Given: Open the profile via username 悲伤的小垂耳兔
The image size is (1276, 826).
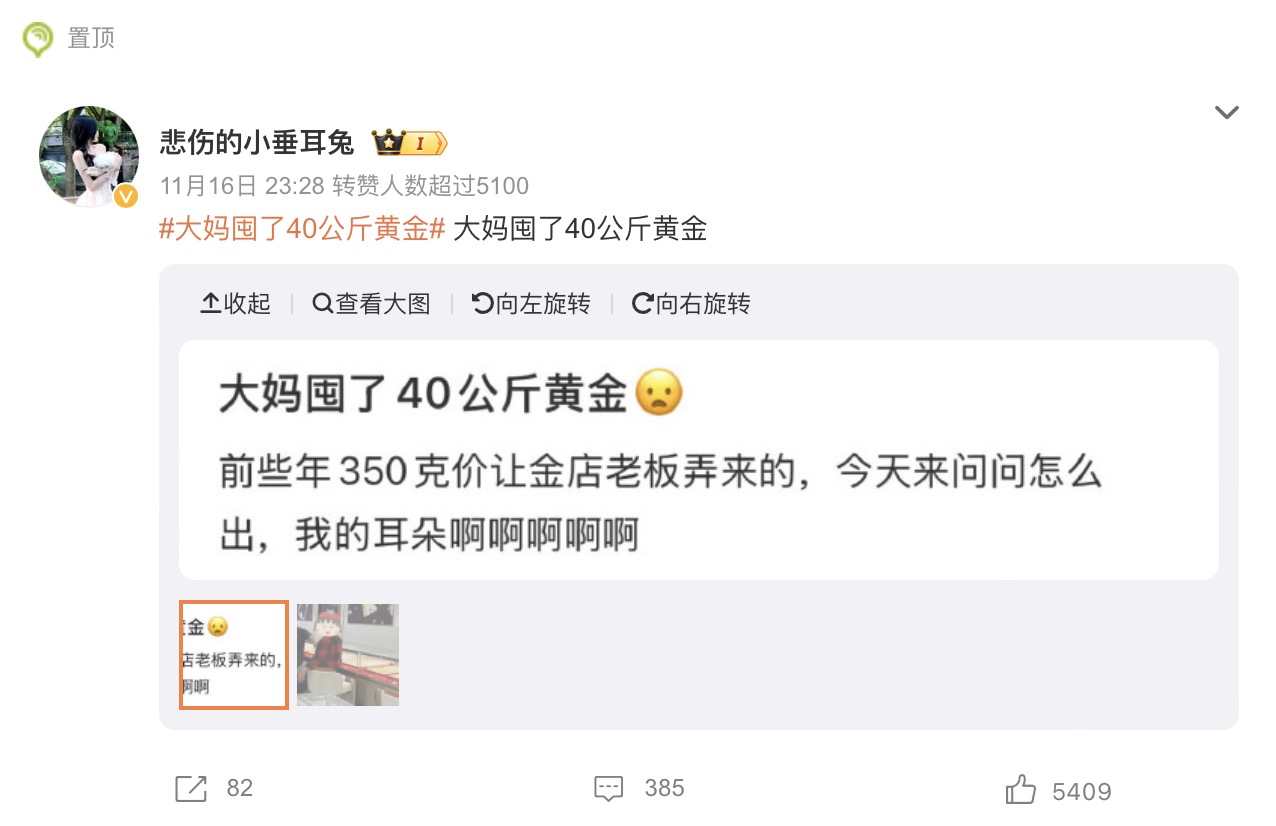Looking at the screenshot, I should point(257,143).
